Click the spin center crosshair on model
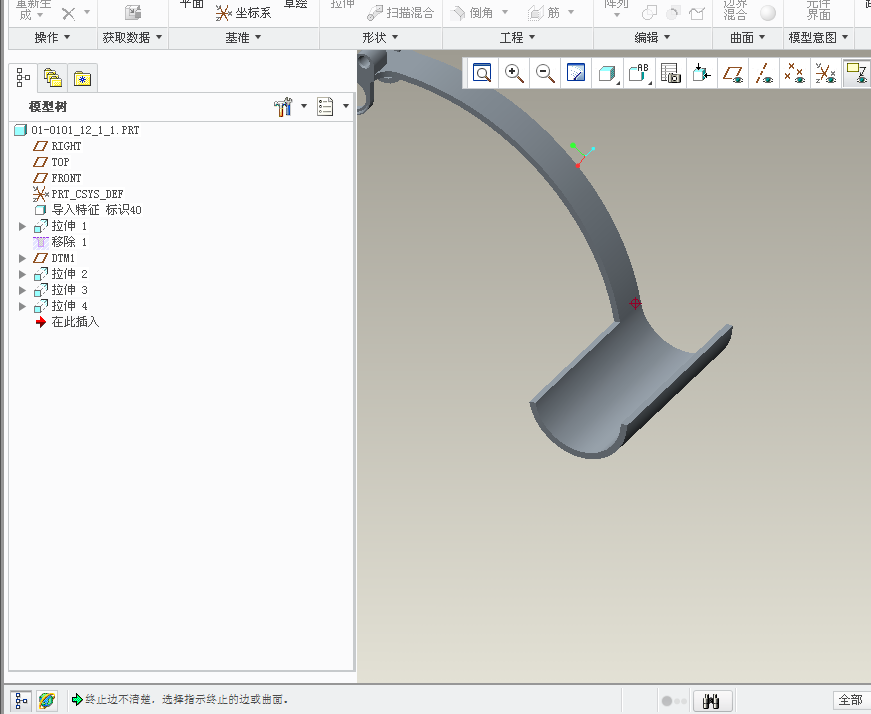This screenshot has width=871, height=714. point(635,303)
